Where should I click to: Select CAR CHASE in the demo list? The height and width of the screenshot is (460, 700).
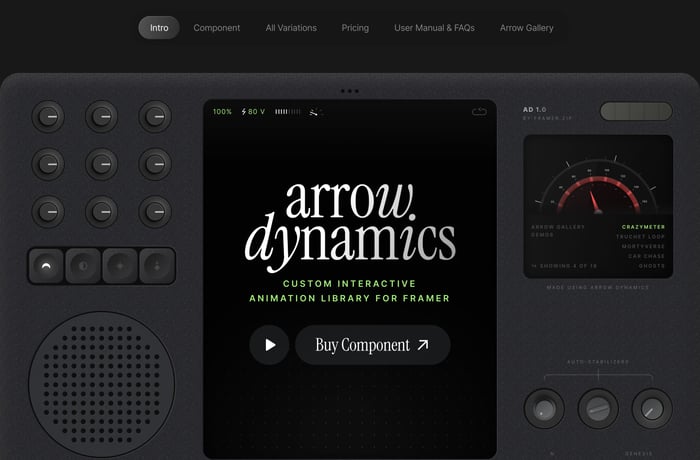(x=646, y=256)
